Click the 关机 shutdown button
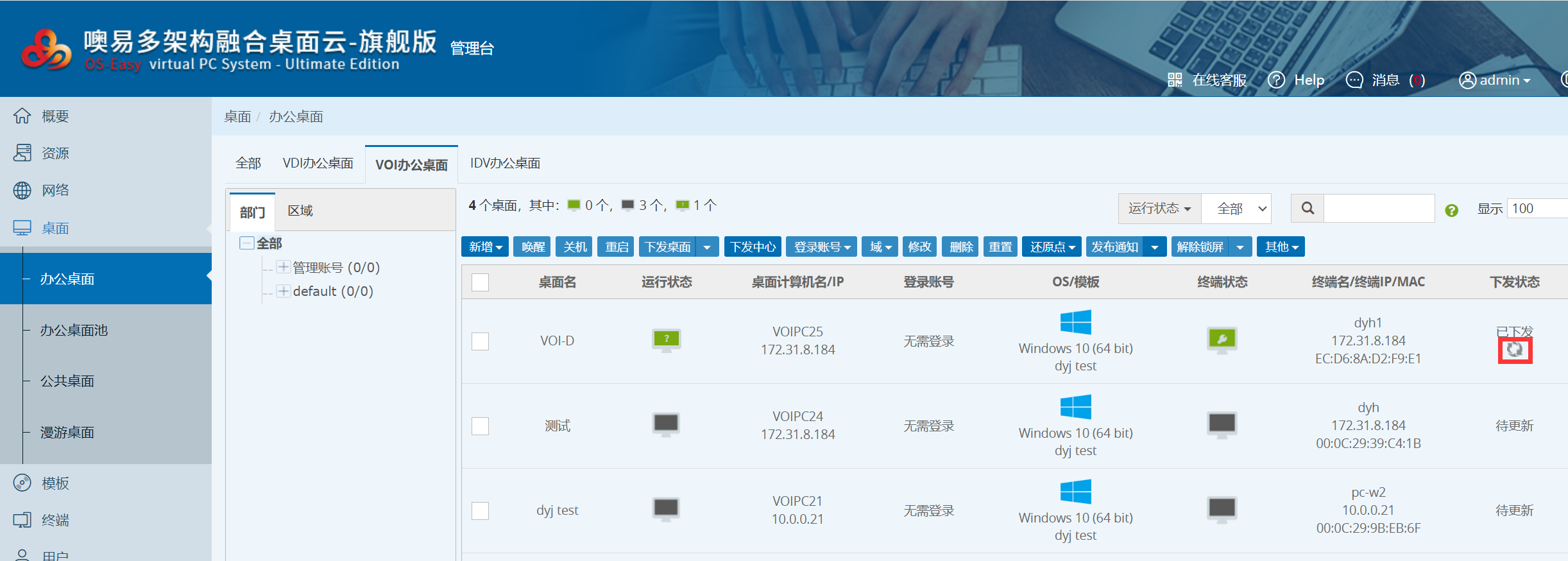The image size is (1568, 561). tap(574, 247)
